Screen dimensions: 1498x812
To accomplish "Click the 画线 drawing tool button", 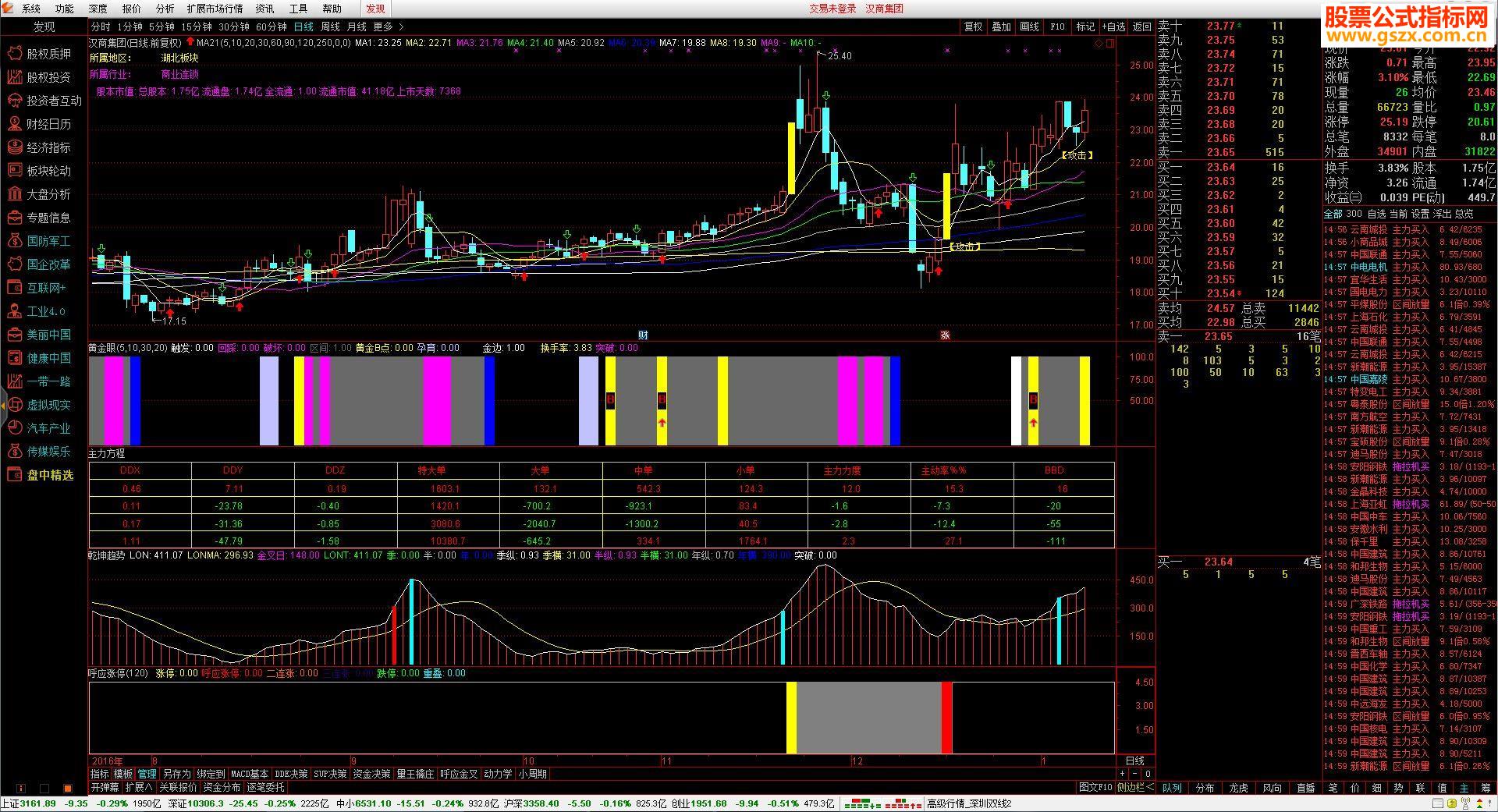I will click(1030, 27).
